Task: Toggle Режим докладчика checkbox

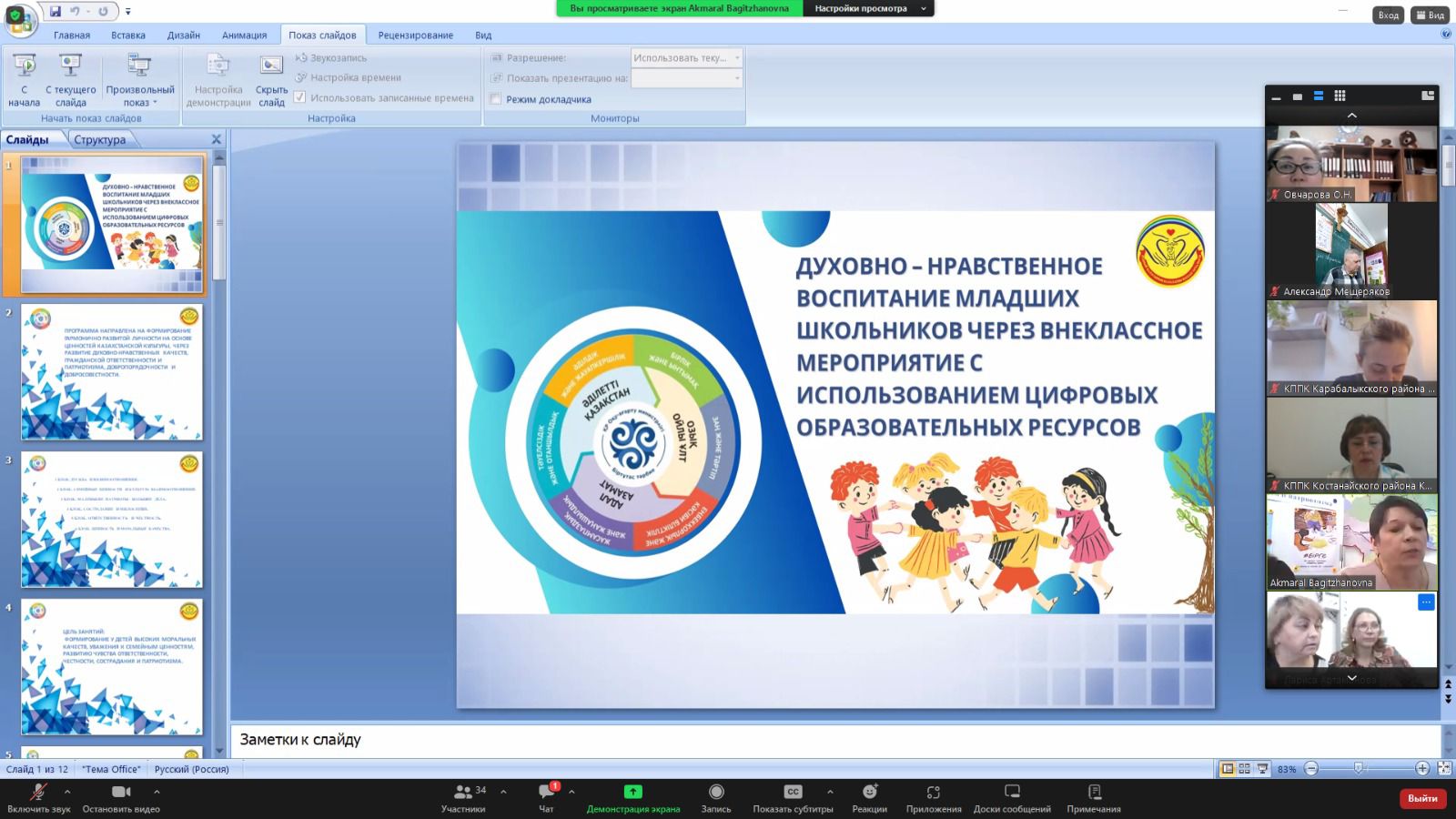Action: coord(496,99)
